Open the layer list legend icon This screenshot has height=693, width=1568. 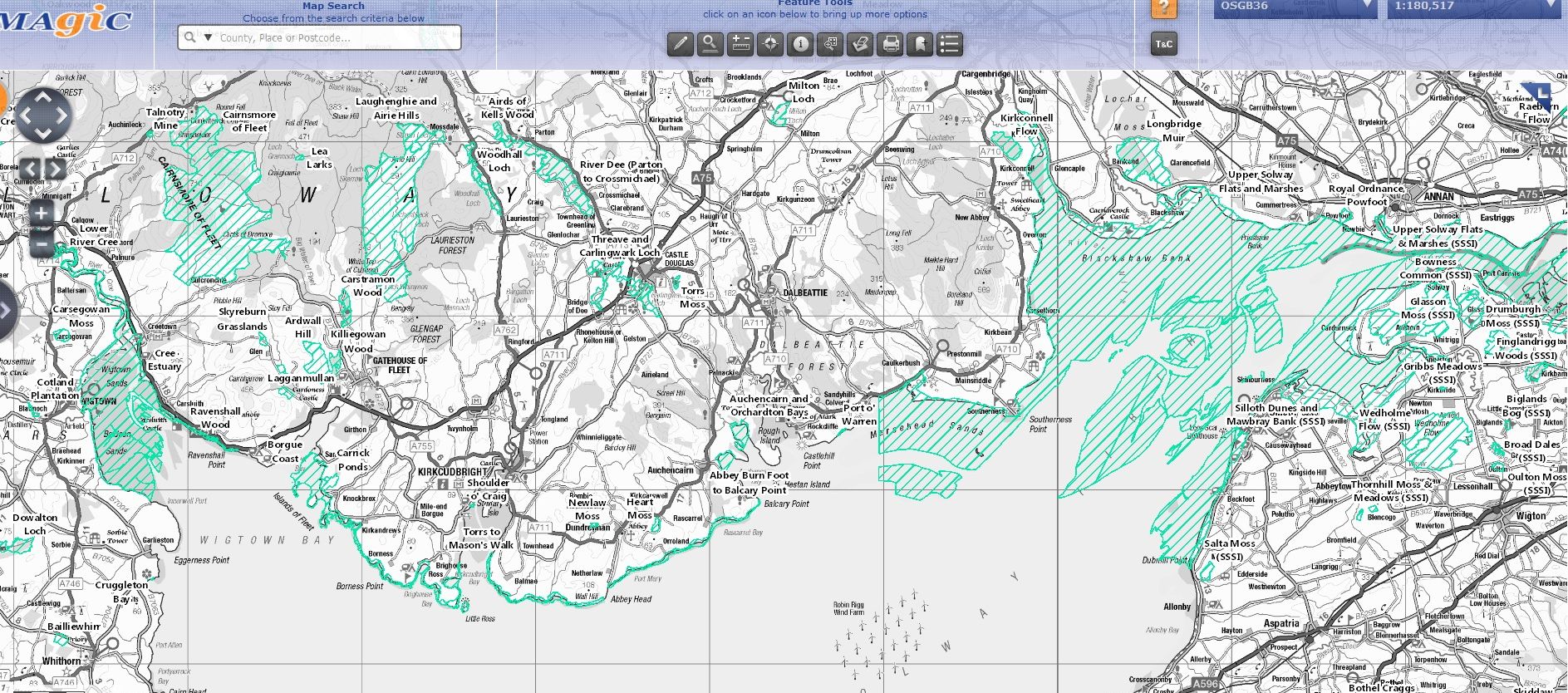click(x=950, y=44)
